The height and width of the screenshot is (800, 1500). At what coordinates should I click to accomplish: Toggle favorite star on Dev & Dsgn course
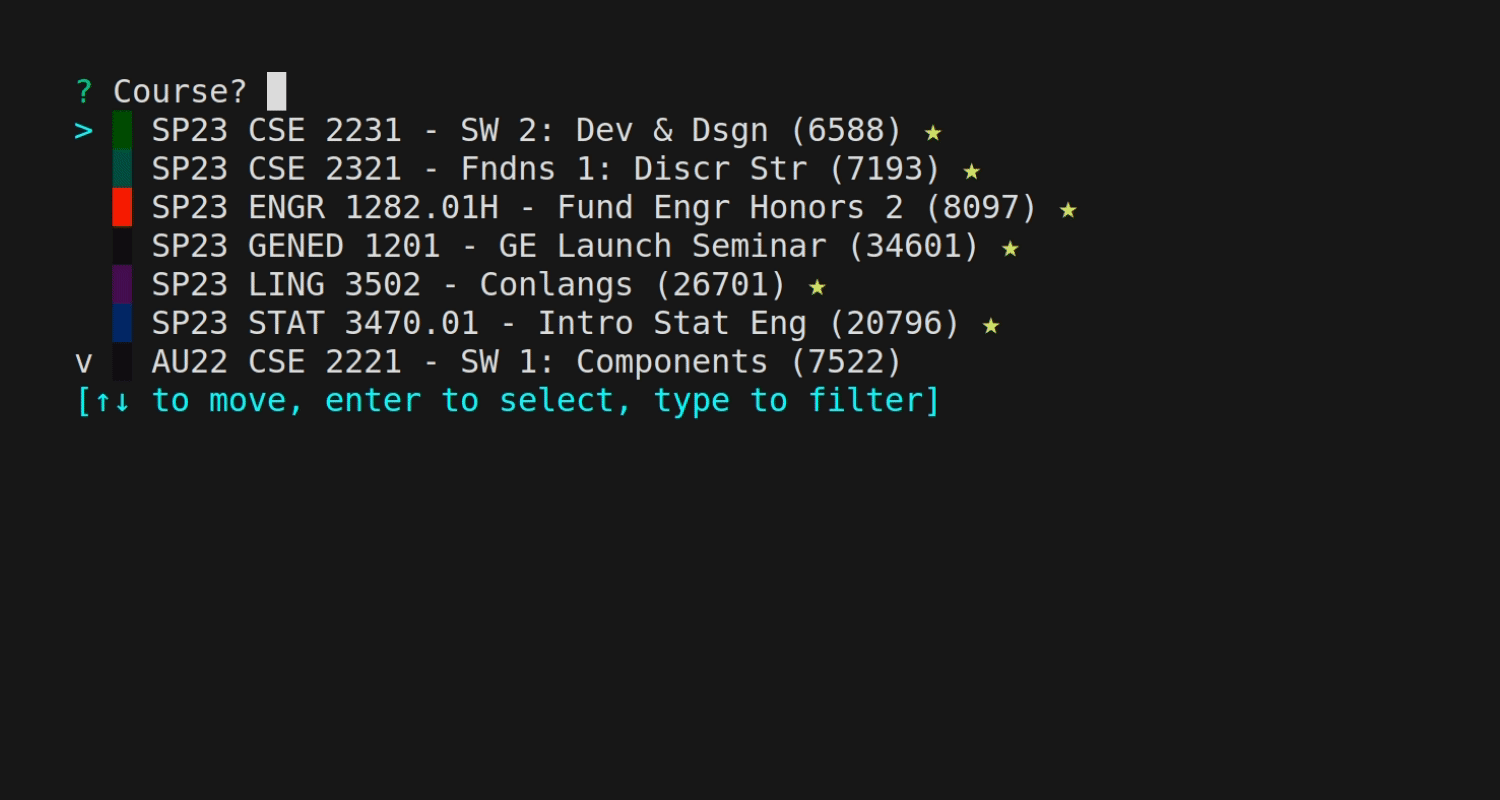(932, 130)
